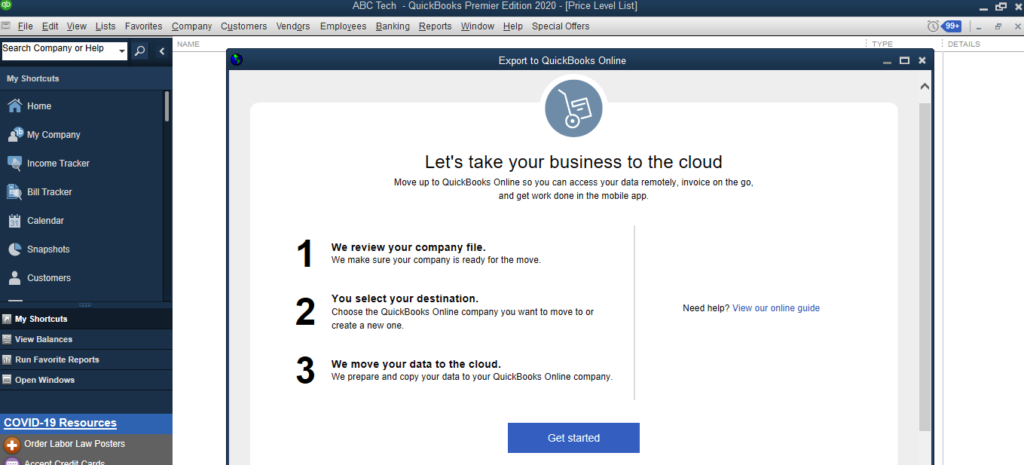This screenshot has height=465, width=1024.
Task: Open the COVID-19 Resources link
Action: pyautogui.click(x=60, y=423)
